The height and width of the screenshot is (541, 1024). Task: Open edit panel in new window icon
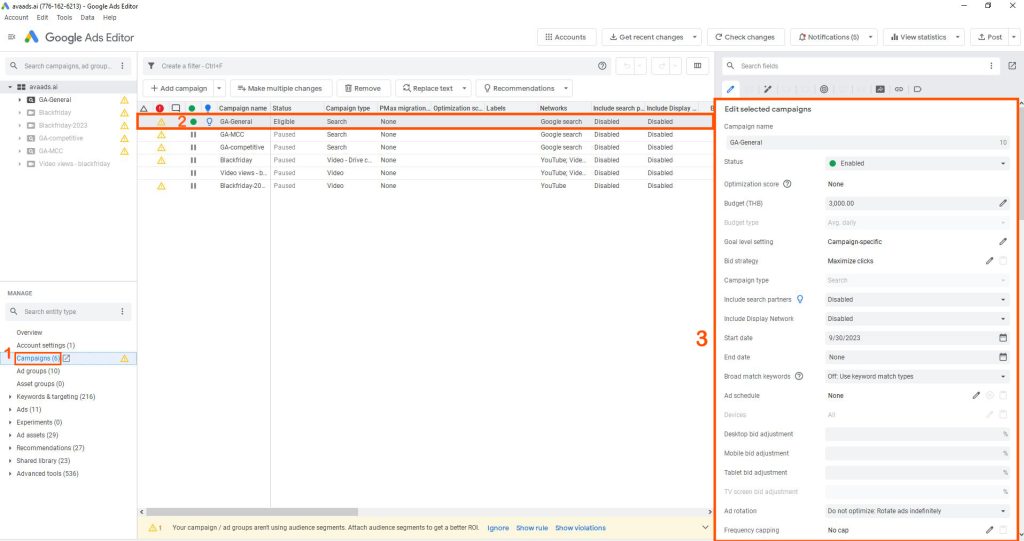[1012, 66]
